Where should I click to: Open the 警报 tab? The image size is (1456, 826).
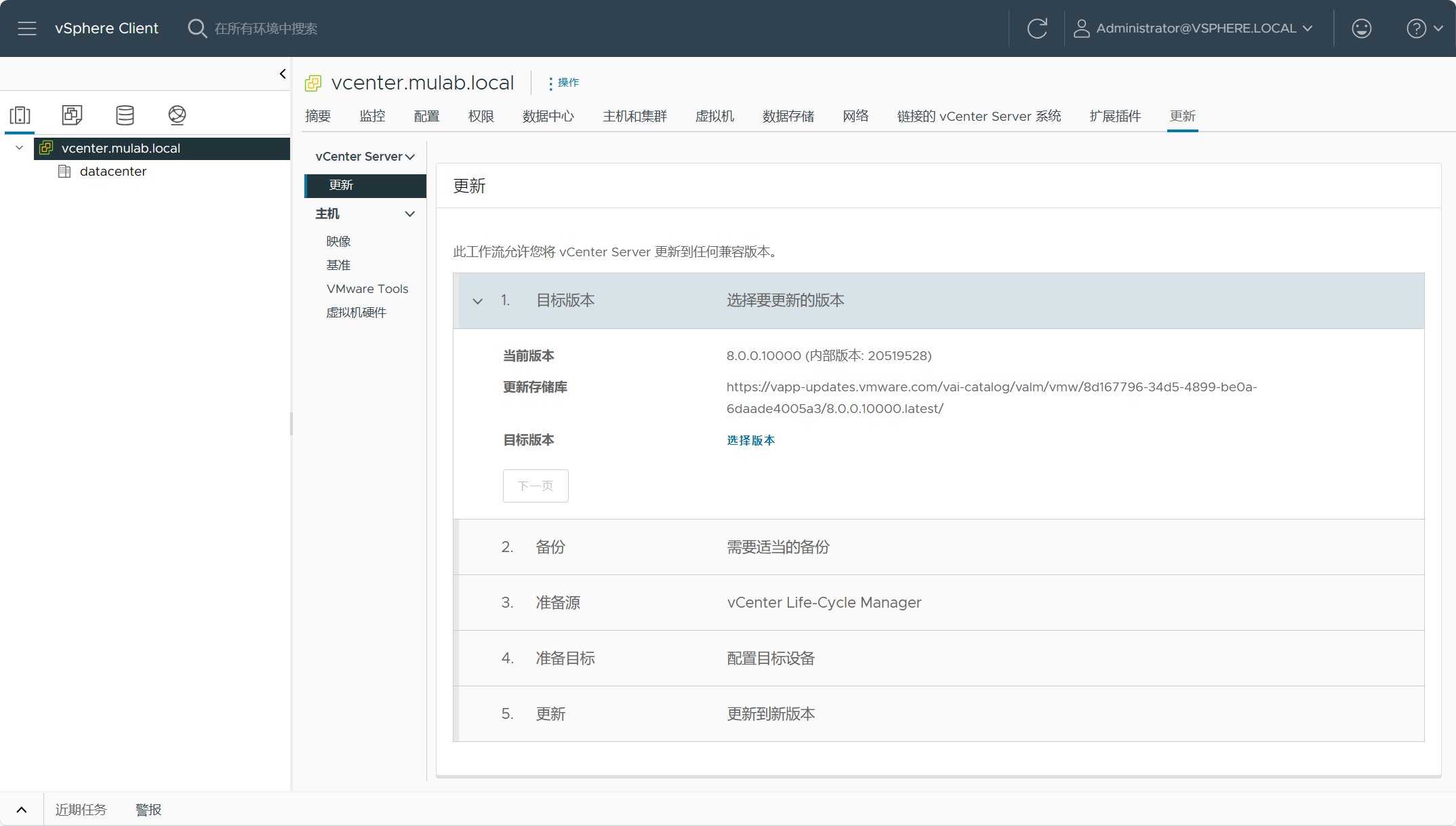pyautogui.click(x=148, y=810)
